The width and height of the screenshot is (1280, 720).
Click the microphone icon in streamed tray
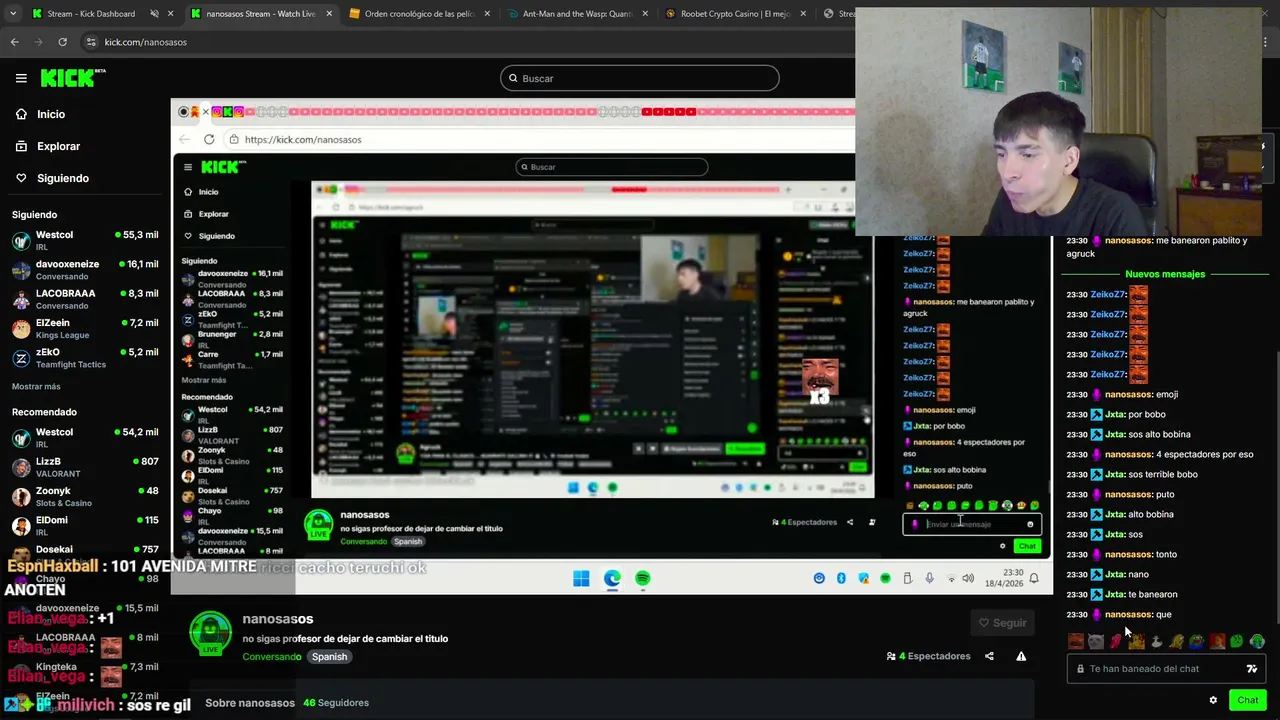click(x=929, y=578)
